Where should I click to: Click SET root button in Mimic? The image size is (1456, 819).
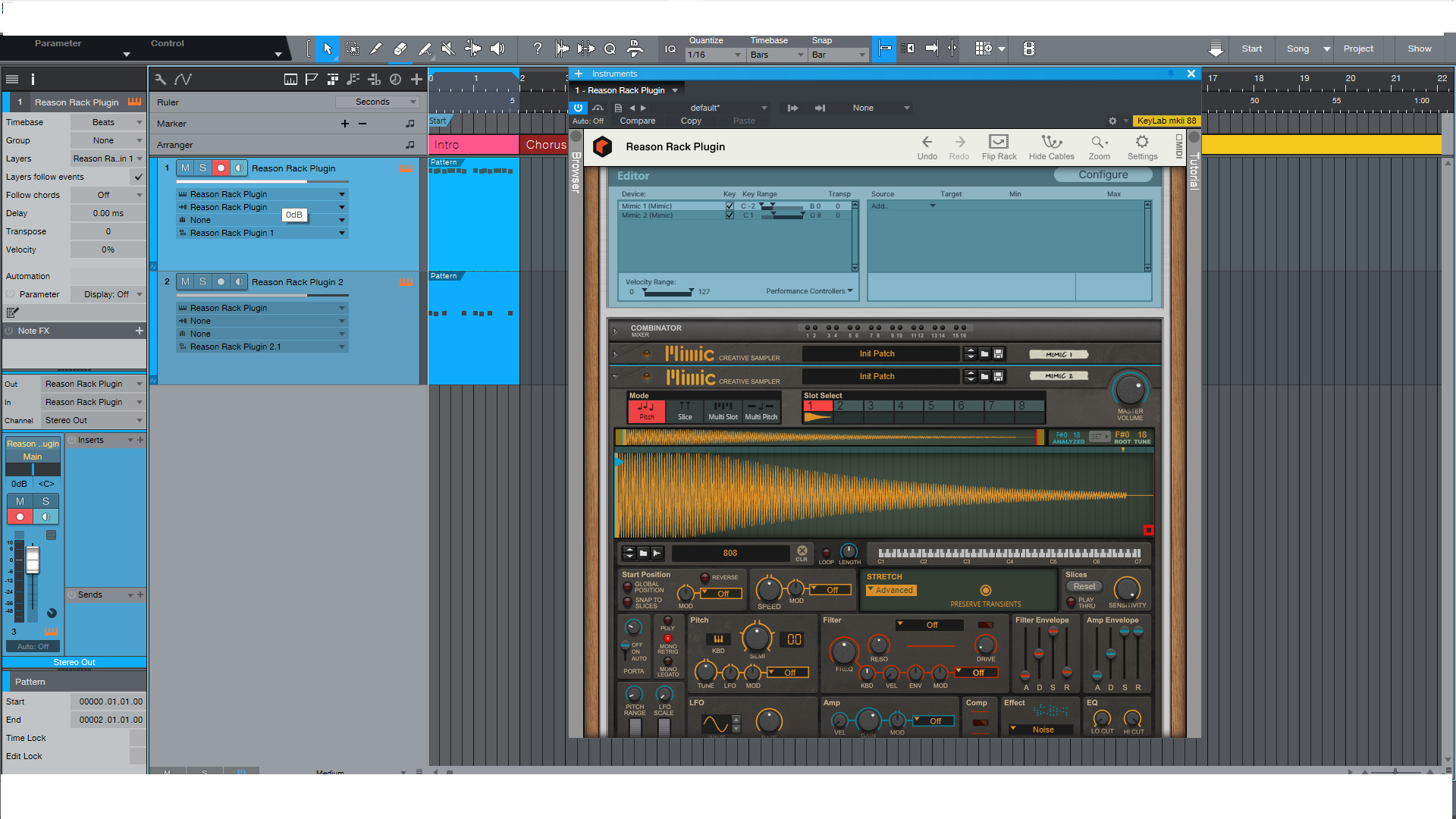[1098, 437]
